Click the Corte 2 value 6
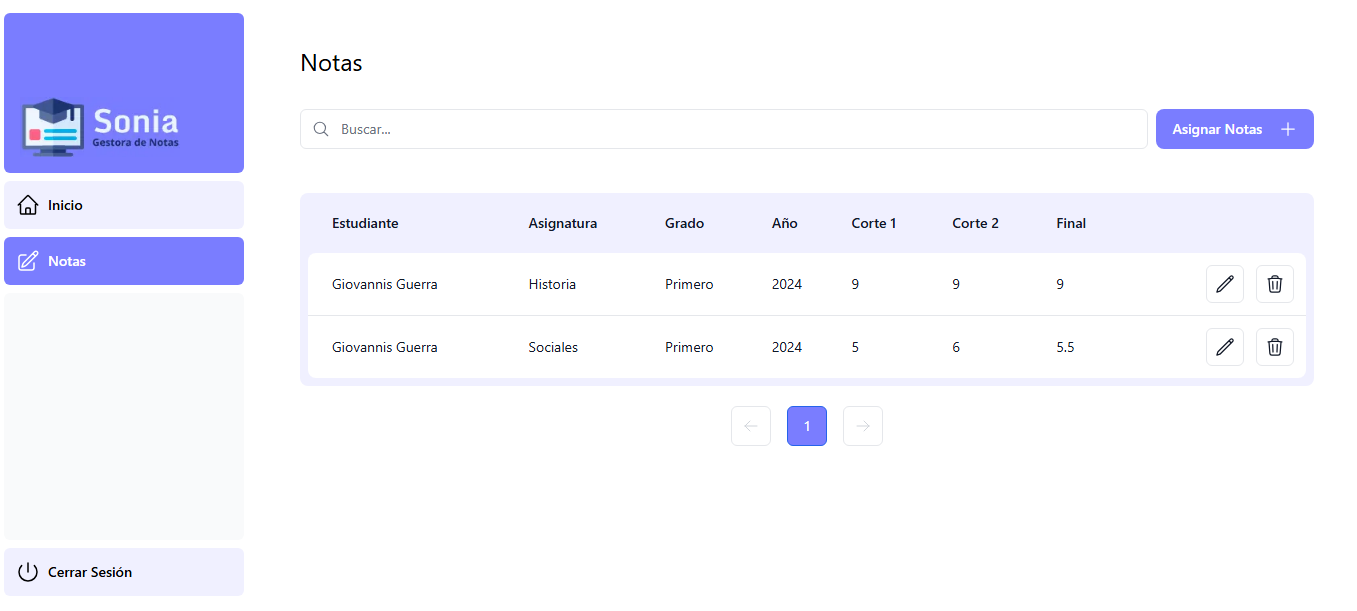 coord(956,347)
